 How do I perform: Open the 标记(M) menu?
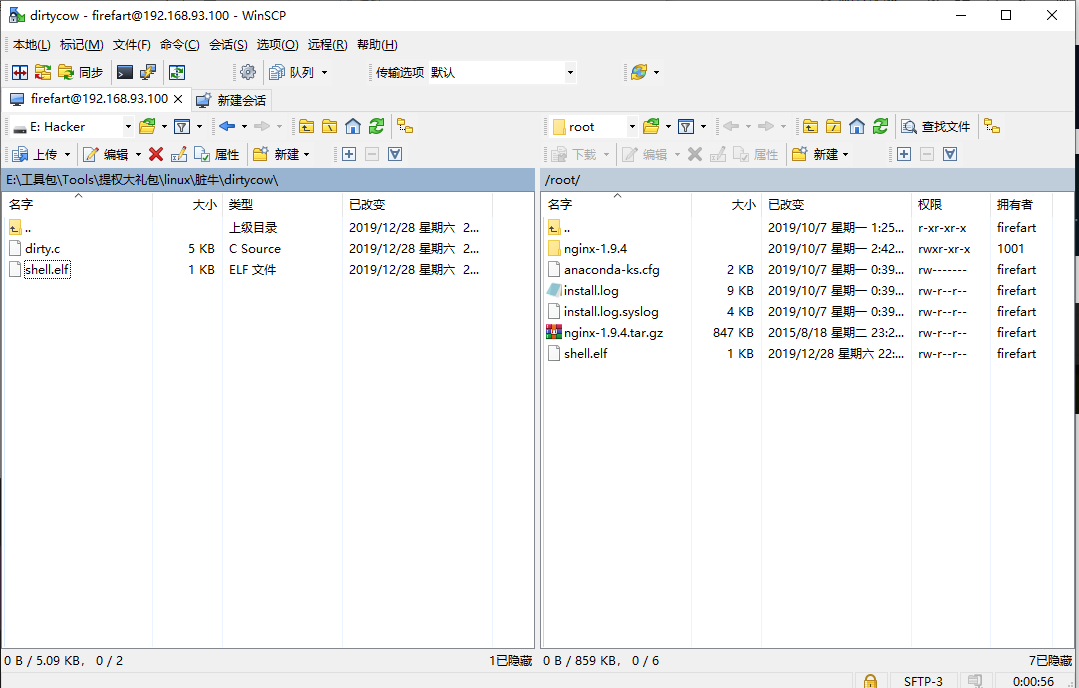[82, 45]
